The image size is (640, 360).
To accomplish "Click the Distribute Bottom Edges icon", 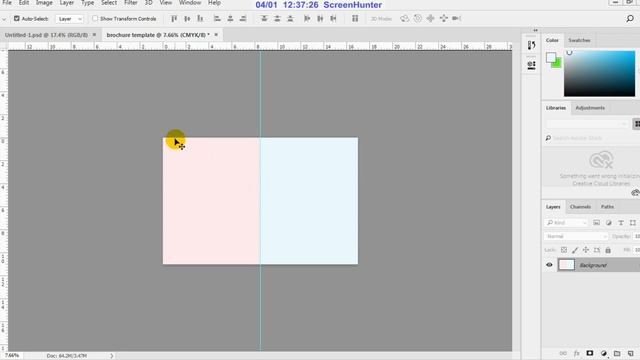I will pos(290,18).
